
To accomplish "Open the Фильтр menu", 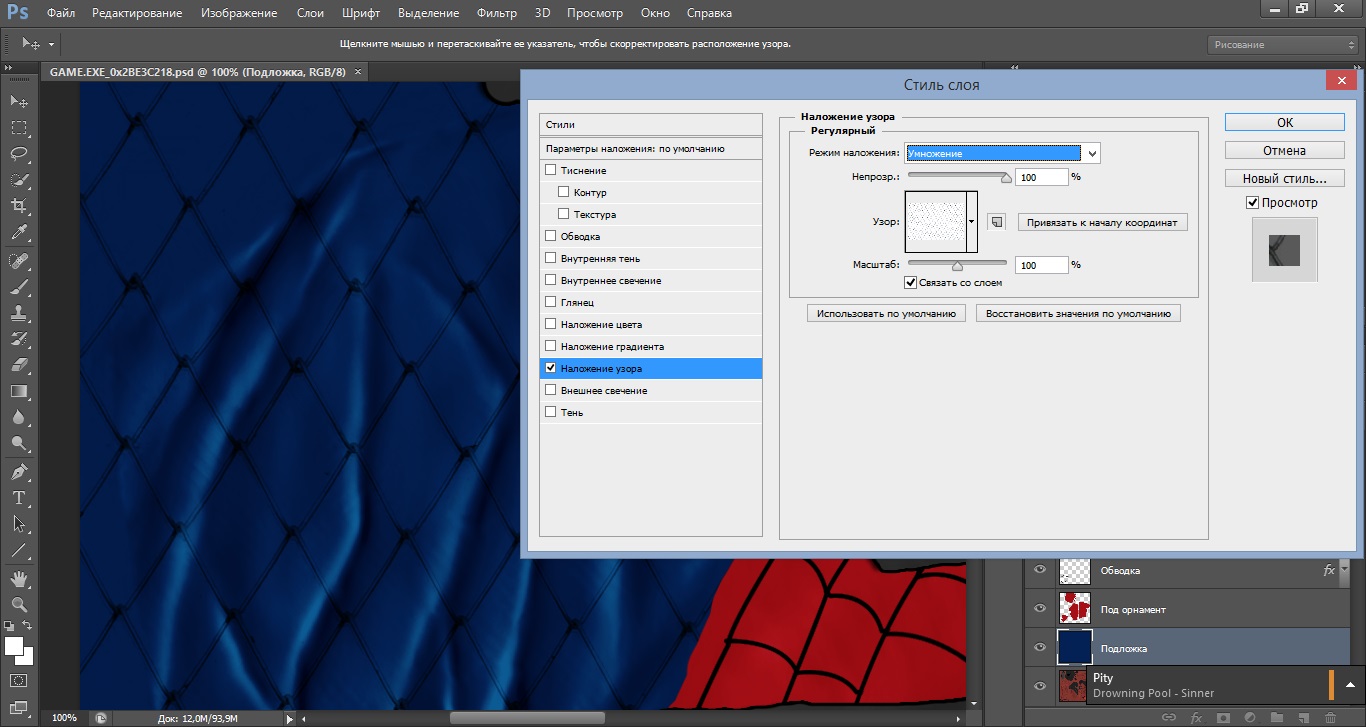I will [497, 13].
